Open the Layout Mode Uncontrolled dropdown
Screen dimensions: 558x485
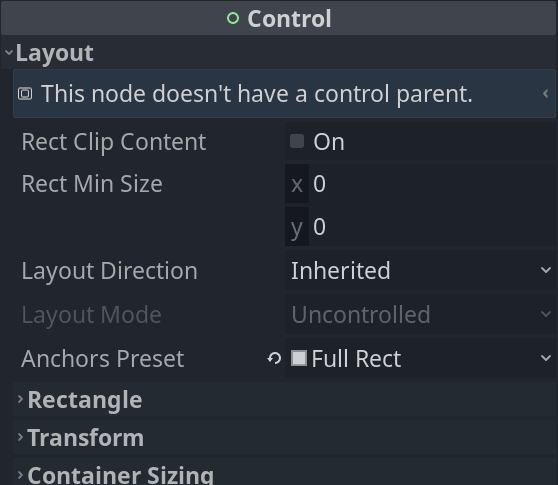tap(420, 314)
